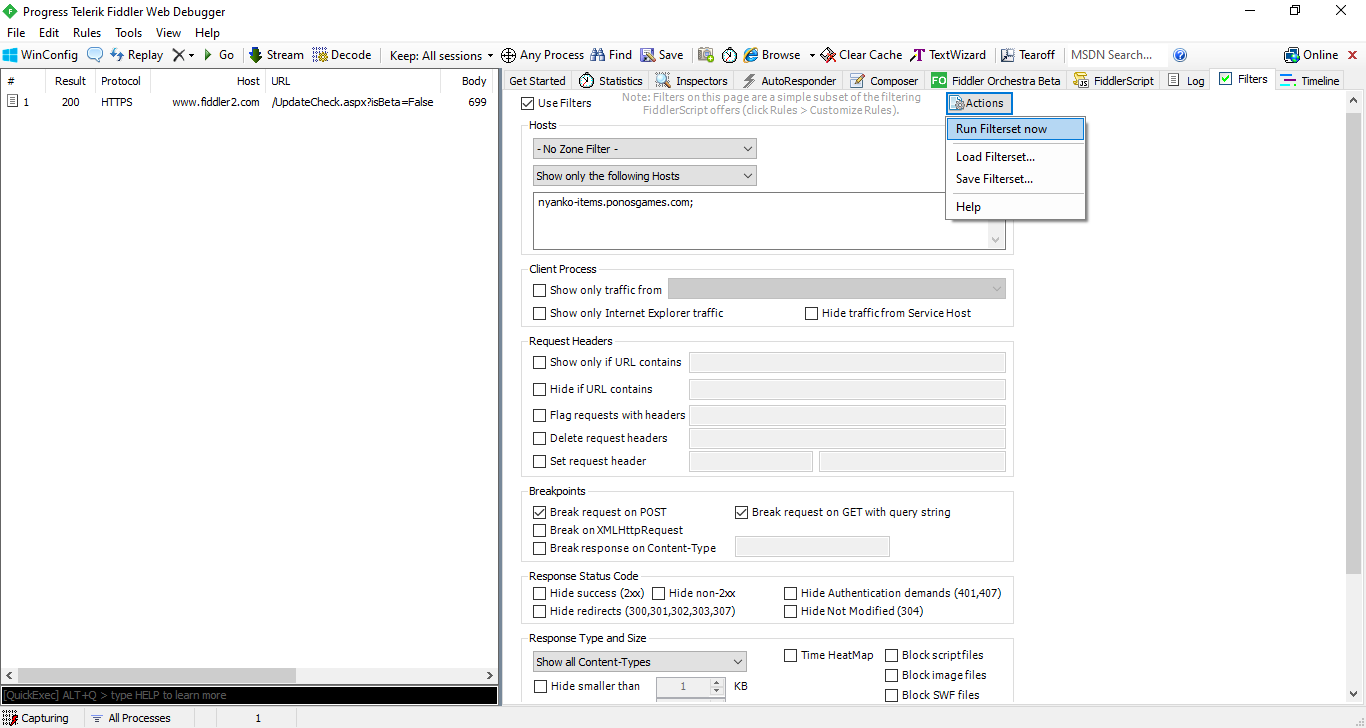
Task: Open the Statistics tab
Action: click(611, 81)
